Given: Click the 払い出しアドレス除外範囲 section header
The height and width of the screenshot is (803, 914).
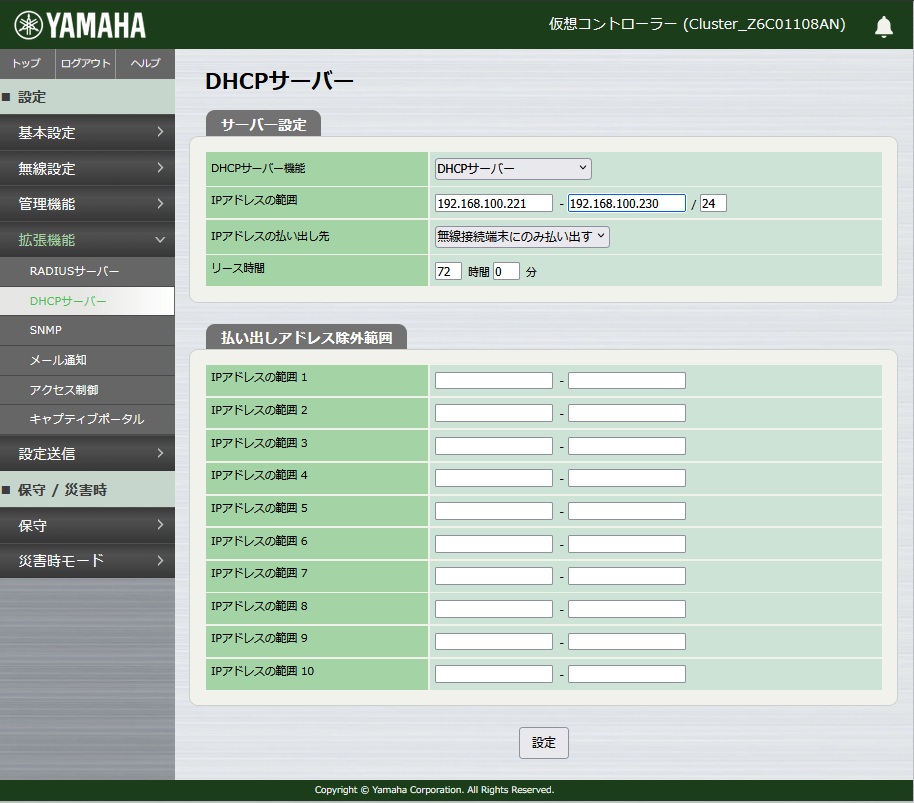Looking at the screenshot, I should tap(307, 337).
